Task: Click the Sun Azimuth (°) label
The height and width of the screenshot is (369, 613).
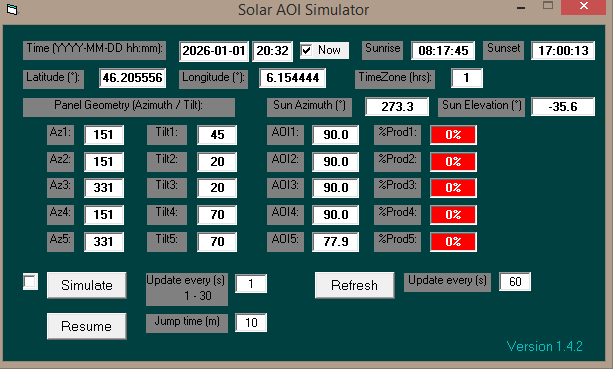Action: pos(309,107)
